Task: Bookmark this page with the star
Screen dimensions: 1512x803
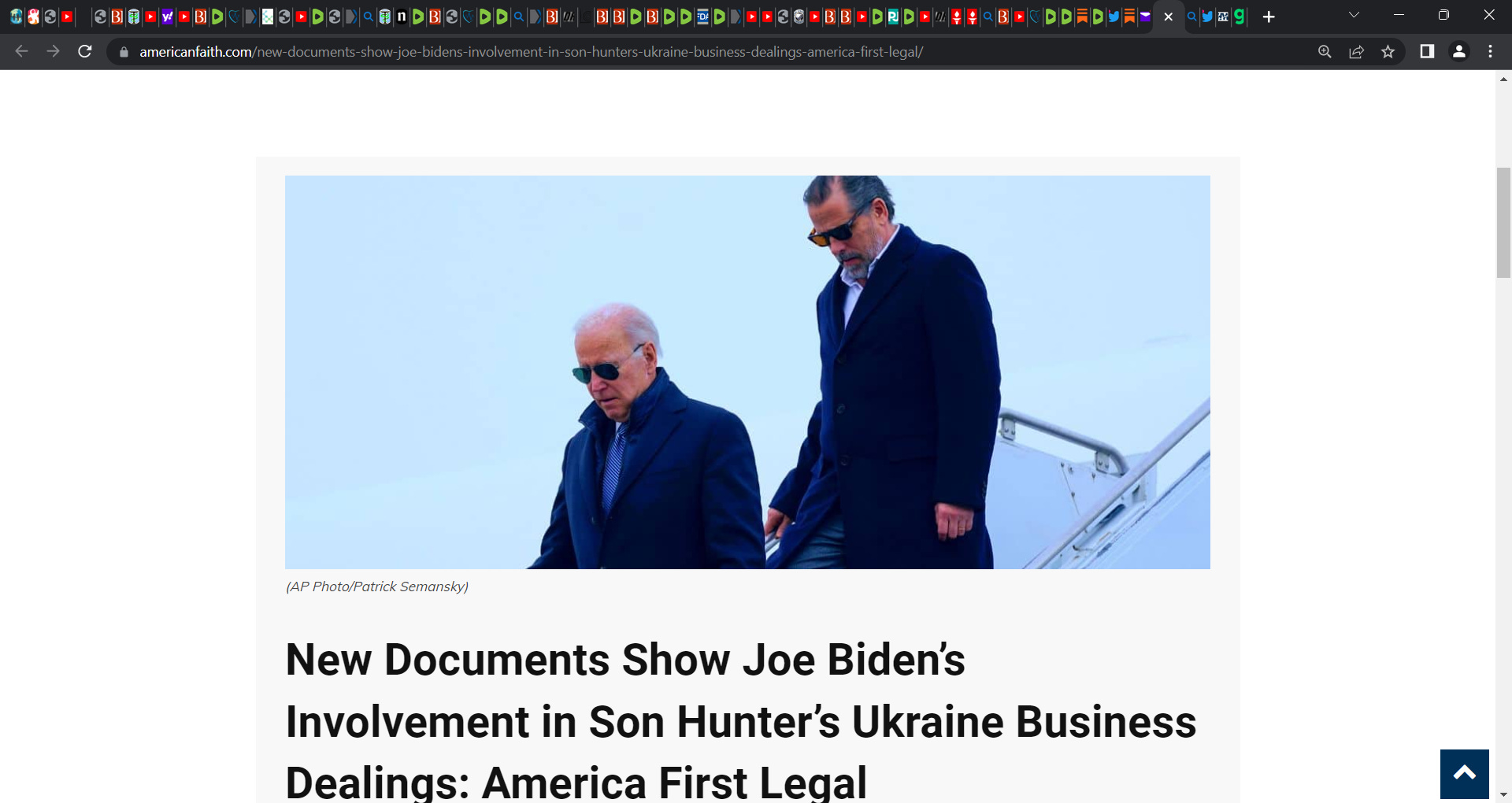Action: pos(1388,52)
